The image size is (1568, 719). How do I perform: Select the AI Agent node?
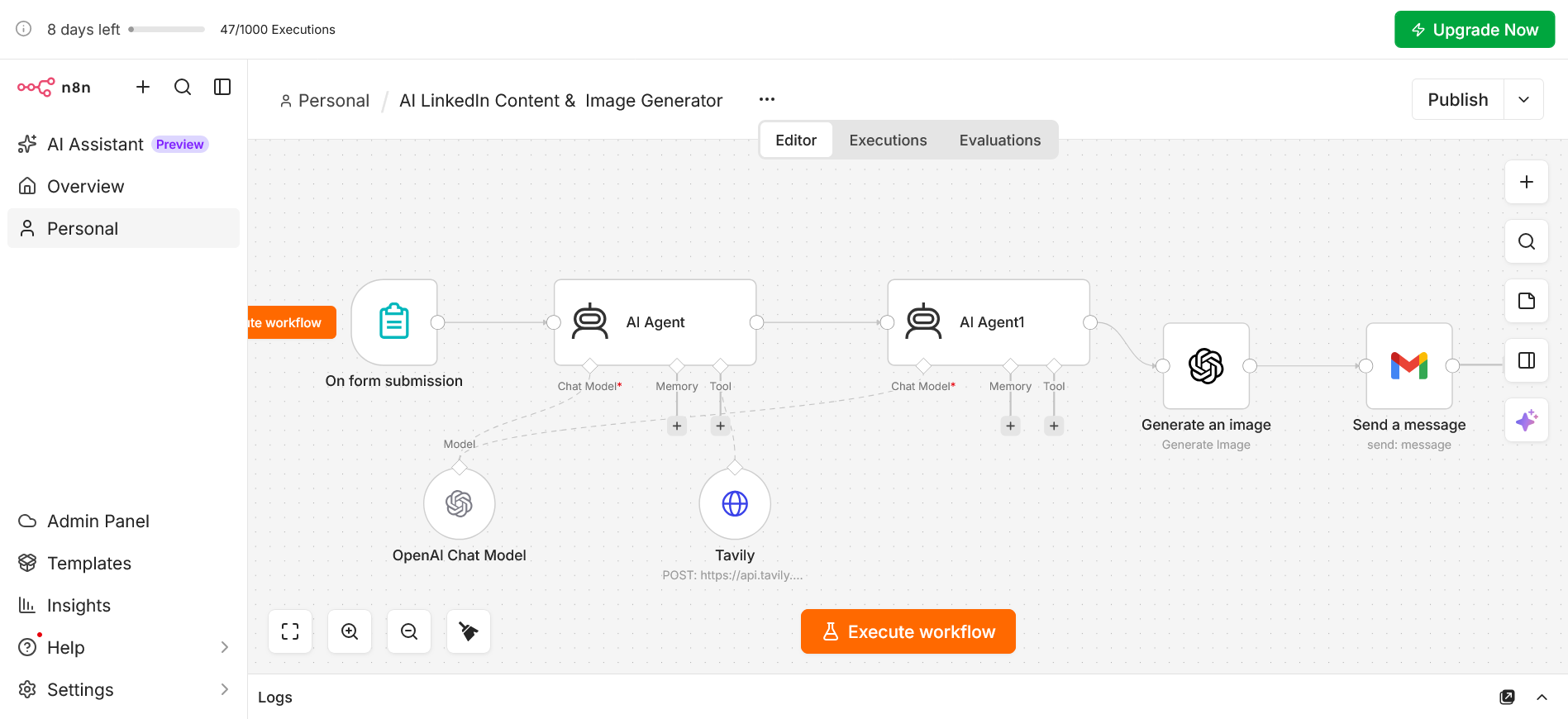pos(655,322)
